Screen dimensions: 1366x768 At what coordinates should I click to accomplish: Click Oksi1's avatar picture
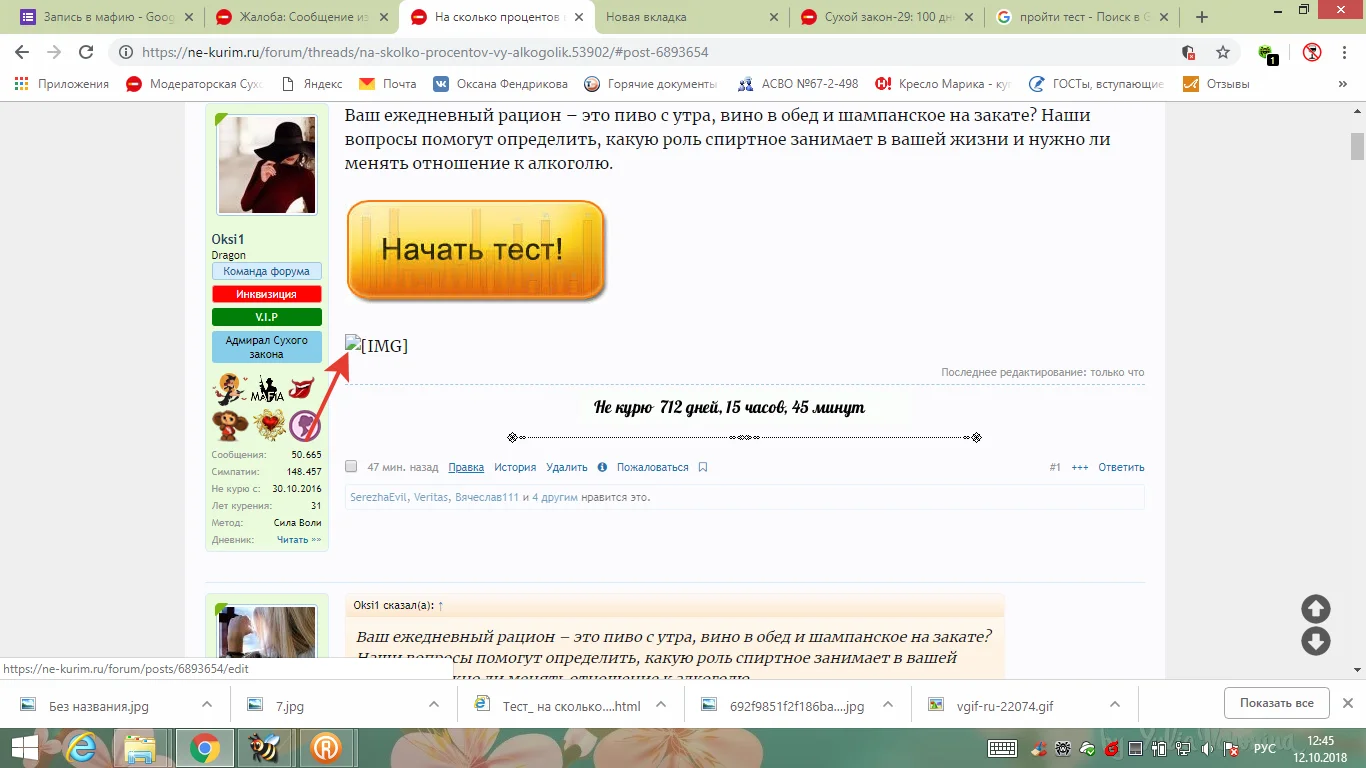[267, 165]
